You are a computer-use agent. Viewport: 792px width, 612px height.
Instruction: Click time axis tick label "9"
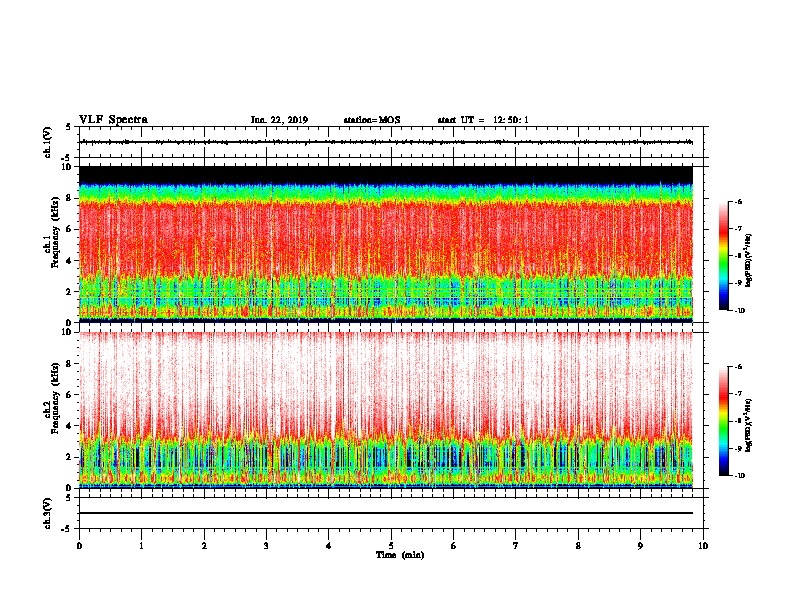point(640,546)
